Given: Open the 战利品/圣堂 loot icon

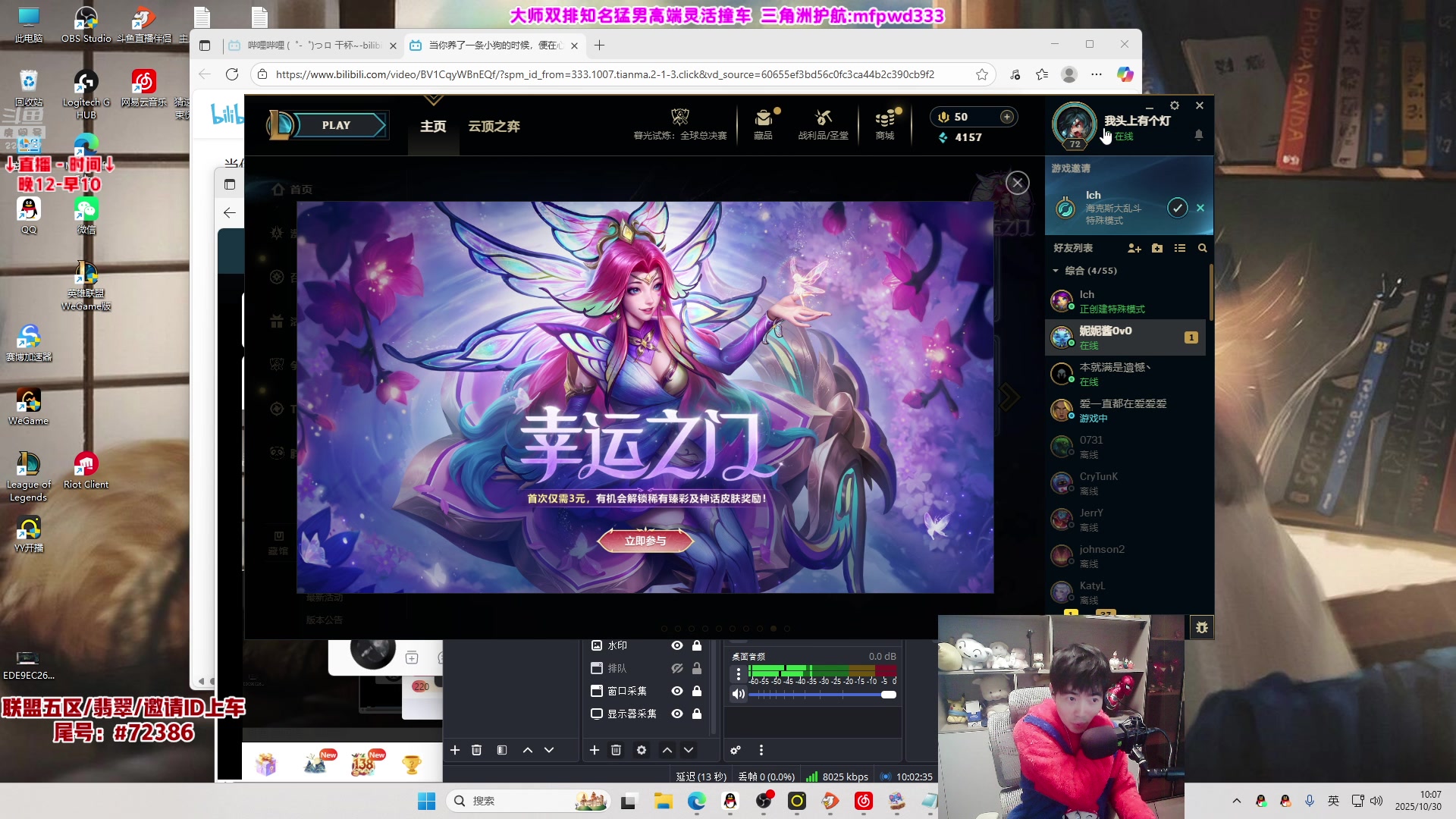Looking at the screenshot, I should (823, 124).
